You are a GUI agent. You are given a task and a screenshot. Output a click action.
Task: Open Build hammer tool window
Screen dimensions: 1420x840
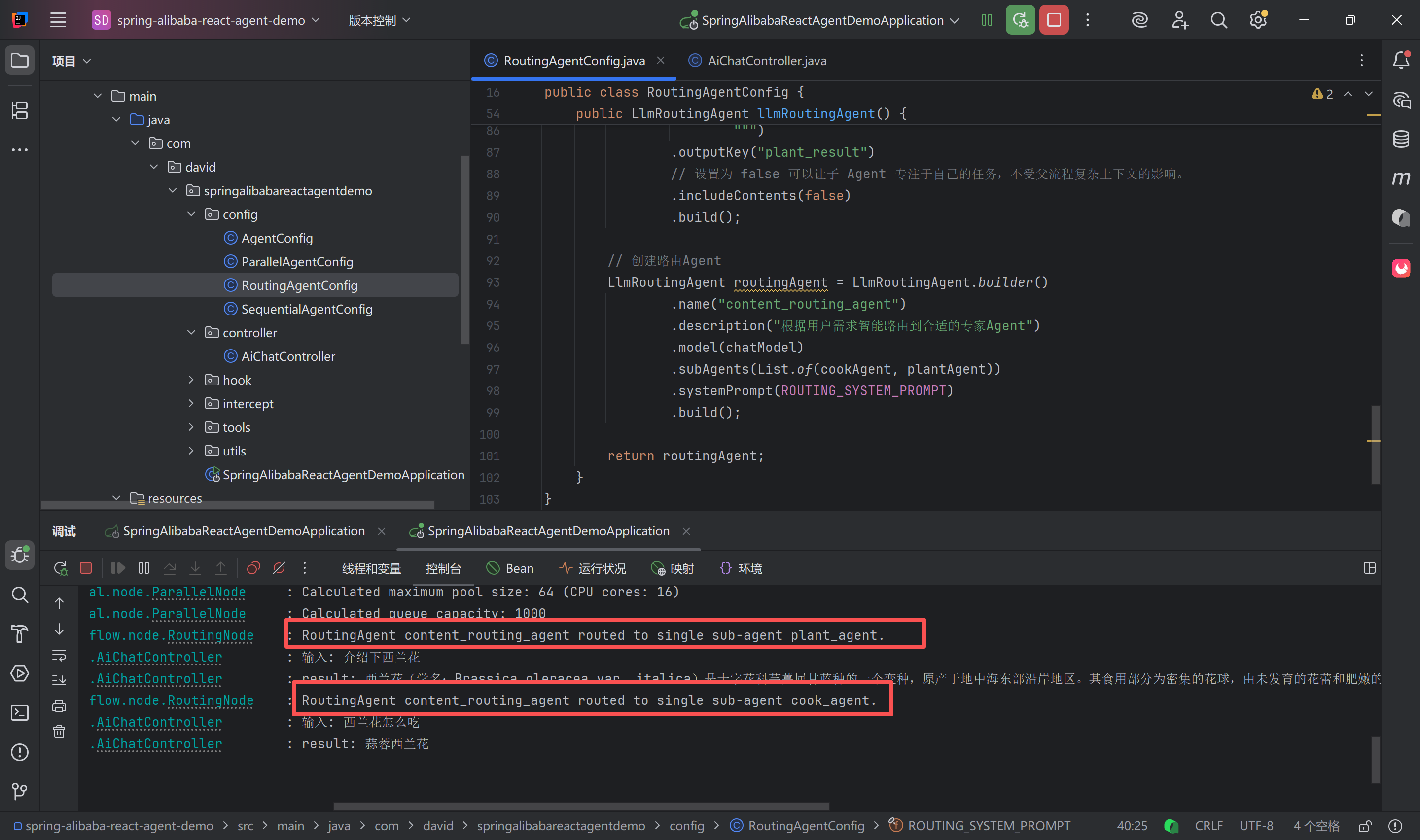[x=20, y=633]
